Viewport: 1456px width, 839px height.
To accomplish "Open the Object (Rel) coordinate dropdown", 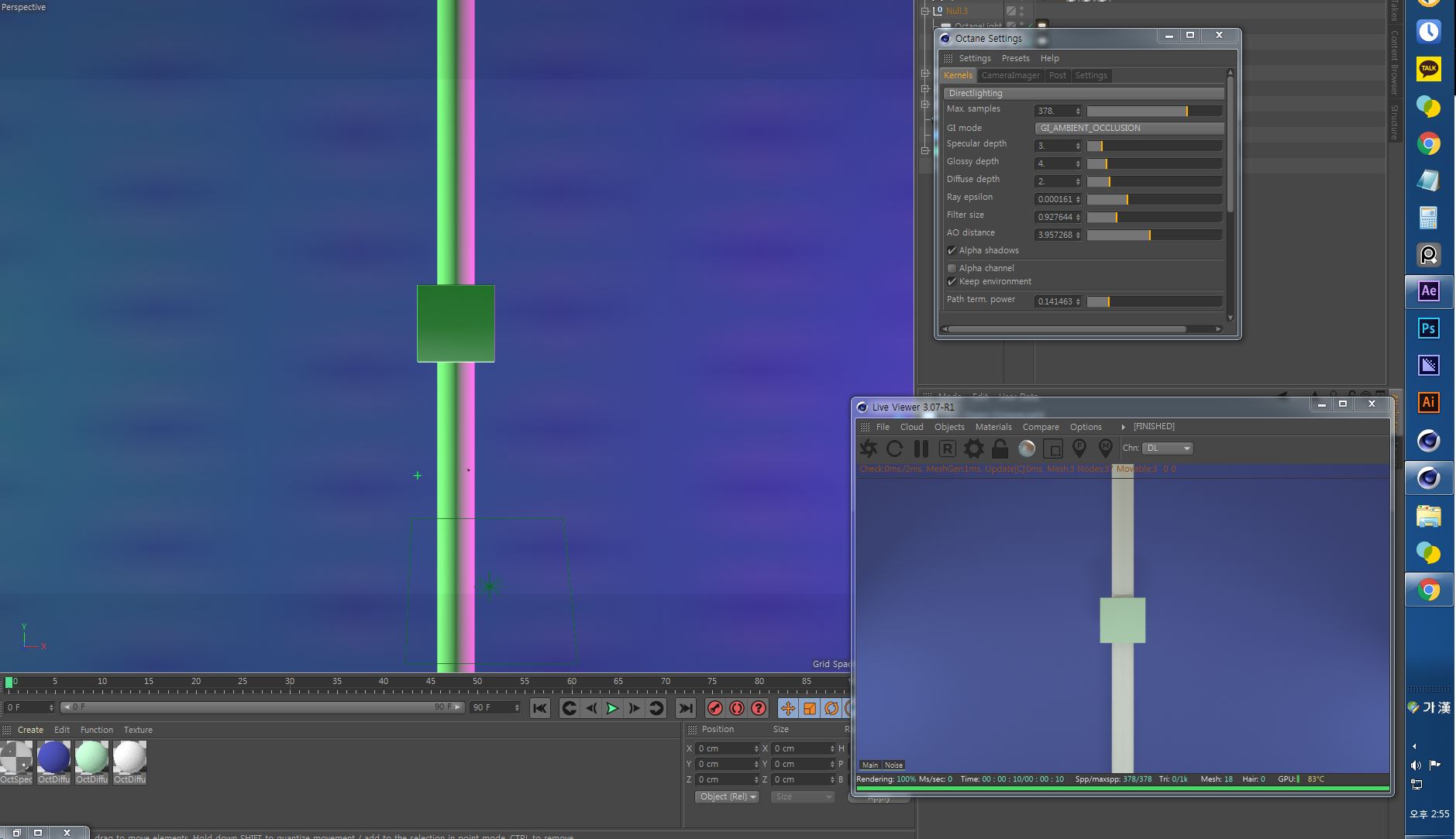I will coord(727,796).
